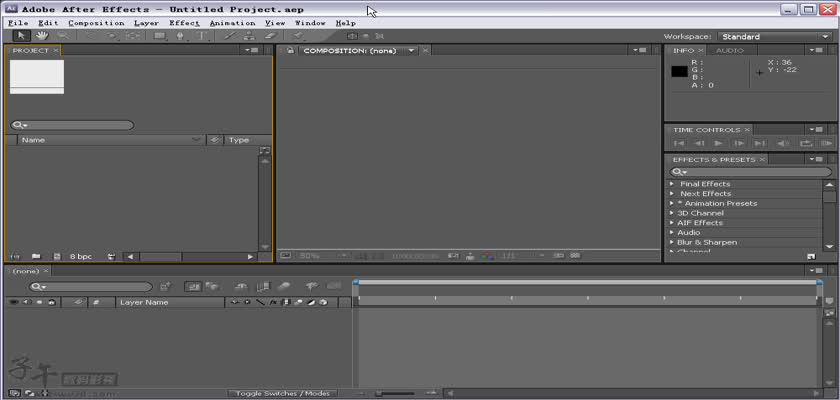
Task: Create new composition from Project panel footer
Action: click(x=57, y=256)
